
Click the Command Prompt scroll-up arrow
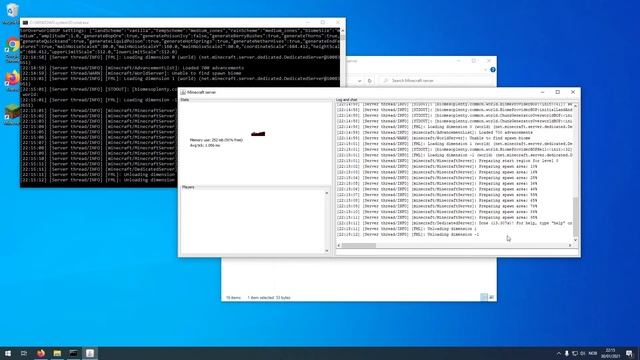(x=342, y=31)
